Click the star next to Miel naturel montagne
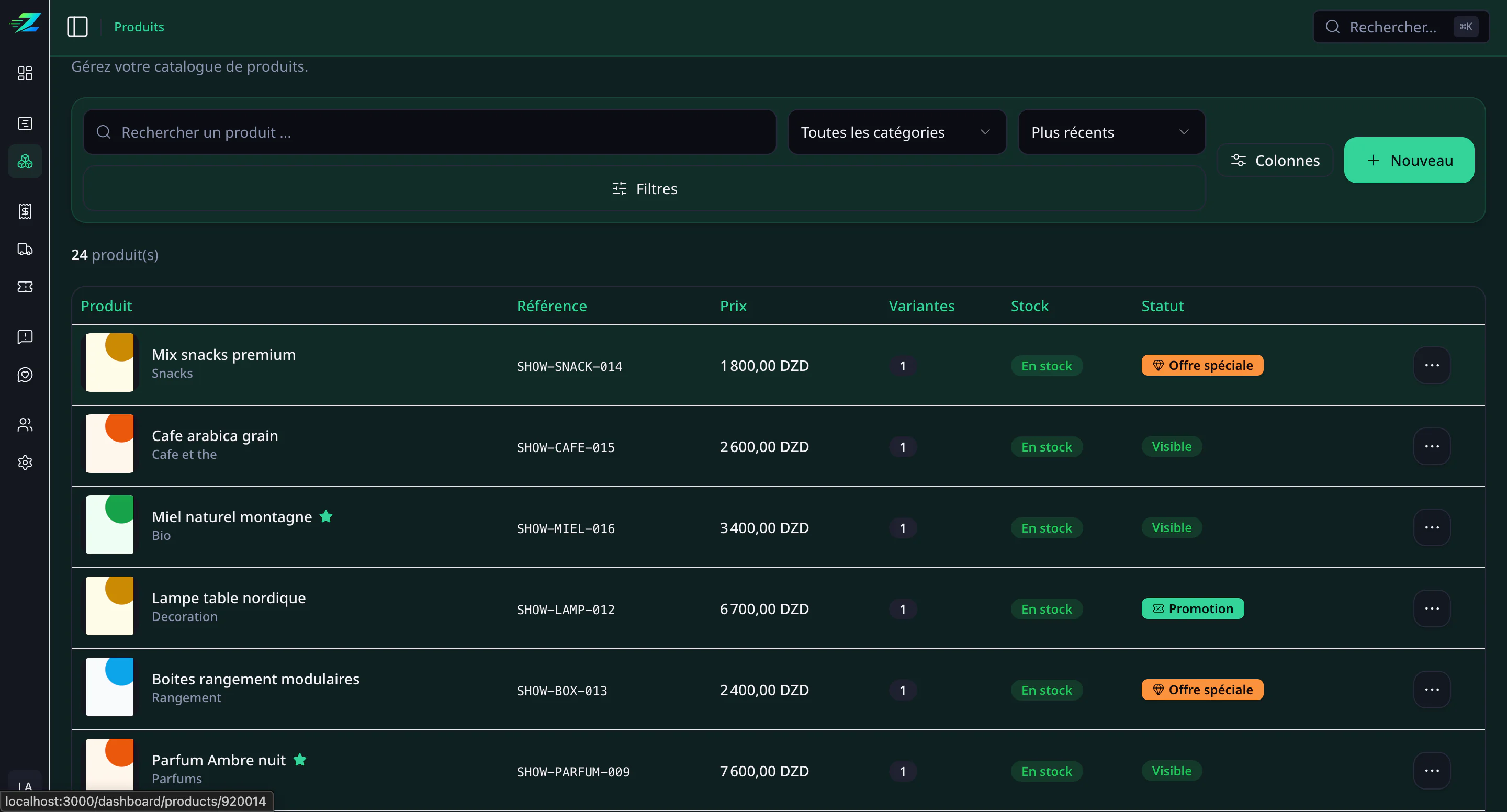Screen dimensions: 1507x812 (x=326, y=516)
